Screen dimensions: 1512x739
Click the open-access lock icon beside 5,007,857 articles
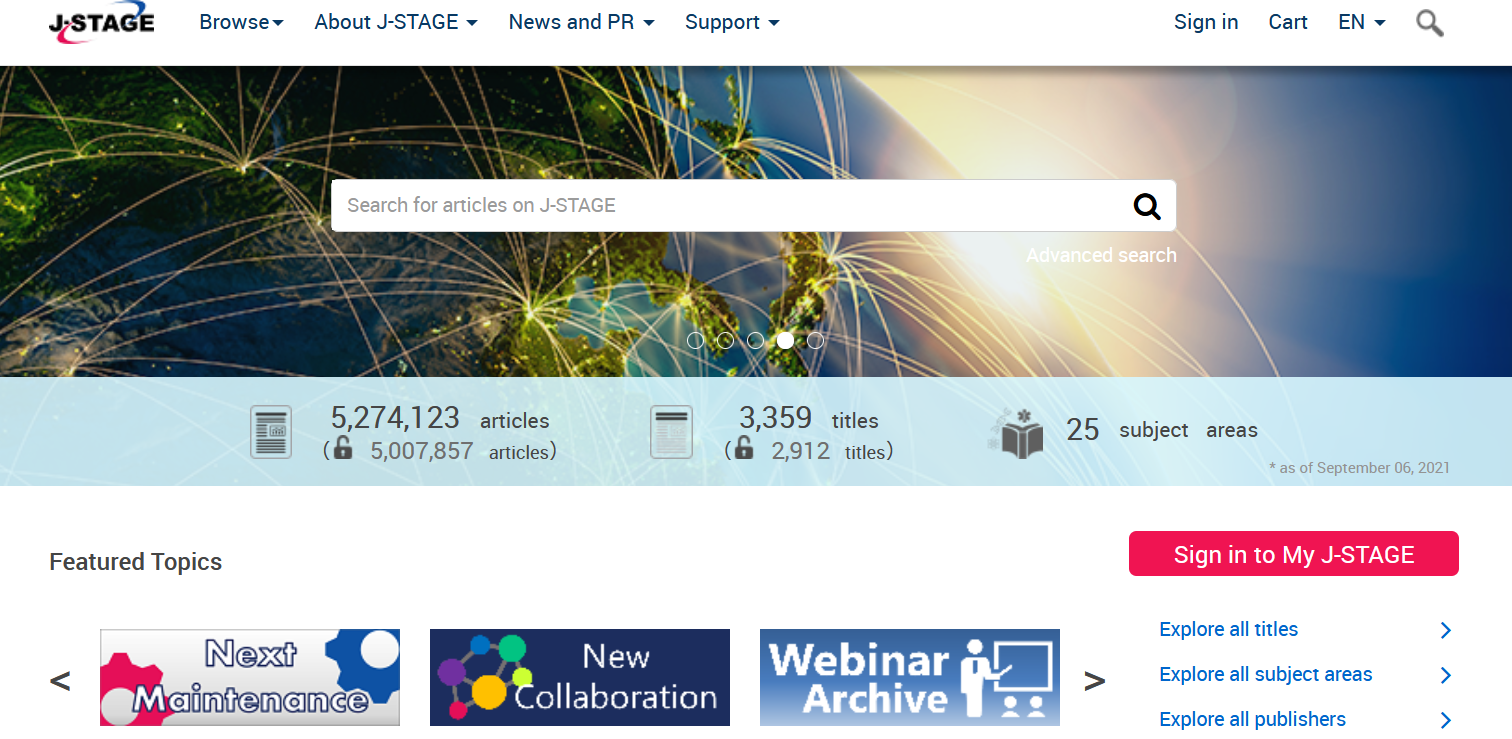[x=343, y=447]
